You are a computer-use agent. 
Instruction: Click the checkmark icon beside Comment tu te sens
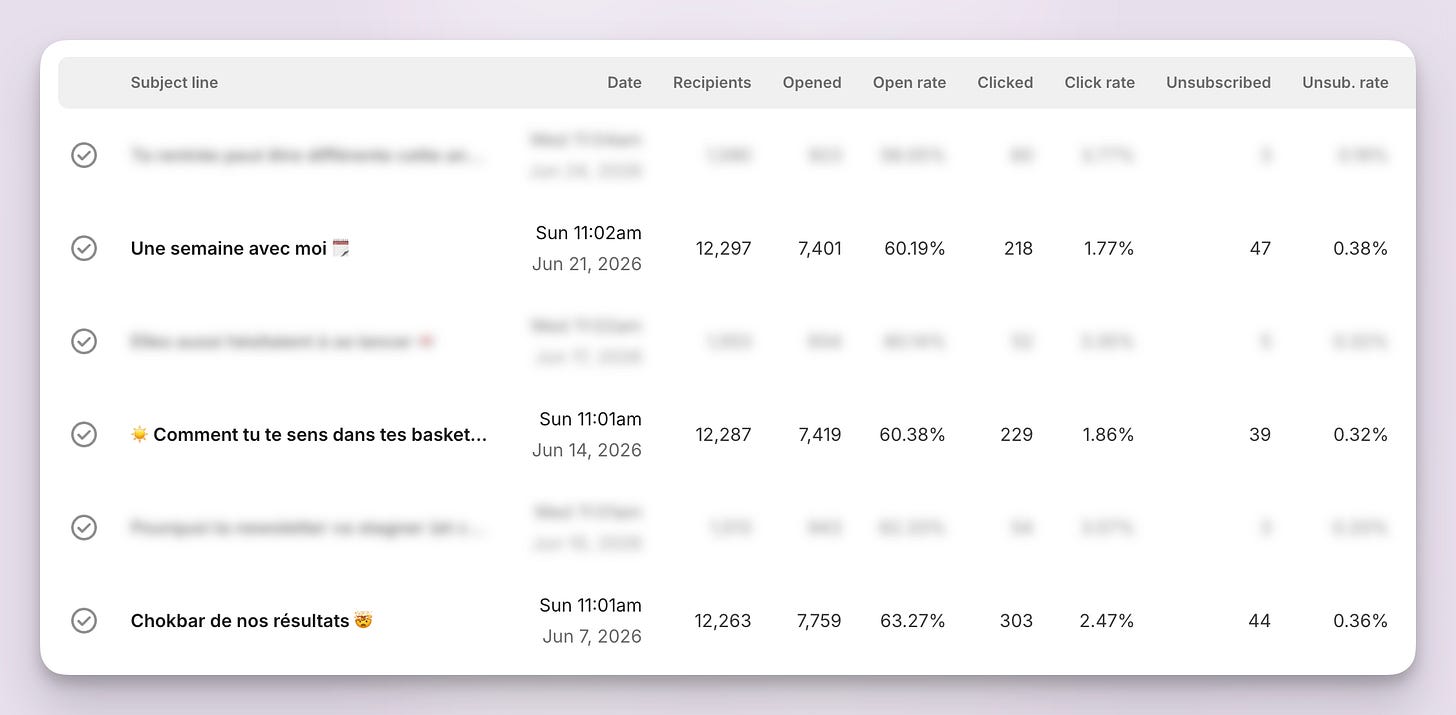84,434
